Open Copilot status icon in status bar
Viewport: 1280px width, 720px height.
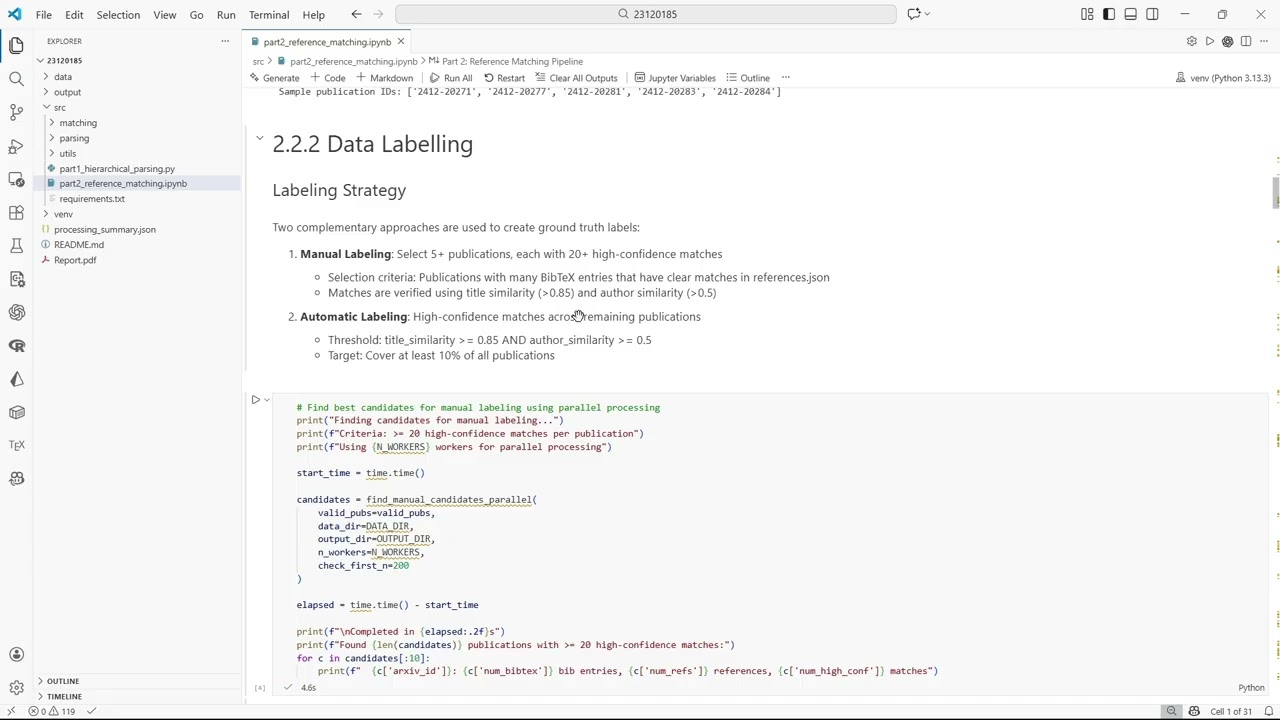(x=1193, y=711)
